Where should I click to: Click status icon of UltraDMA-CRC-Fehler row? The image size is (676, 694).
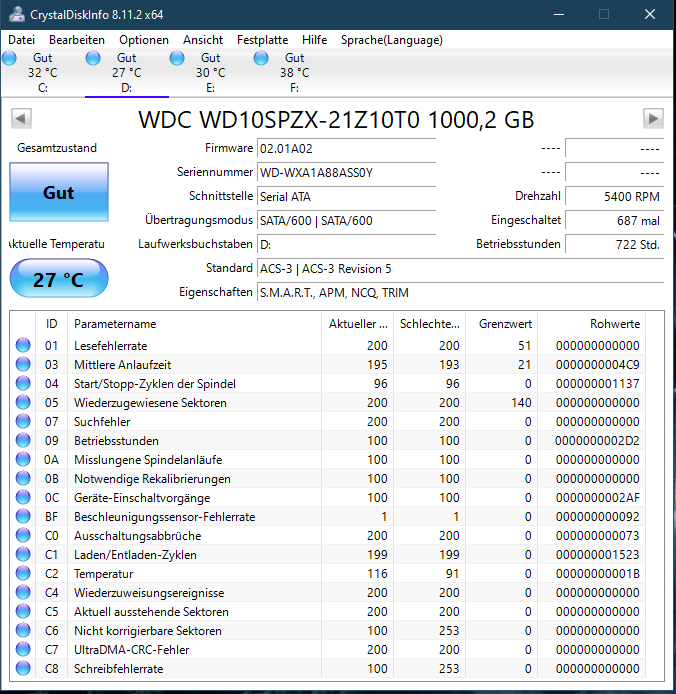[x=23, y=650]
